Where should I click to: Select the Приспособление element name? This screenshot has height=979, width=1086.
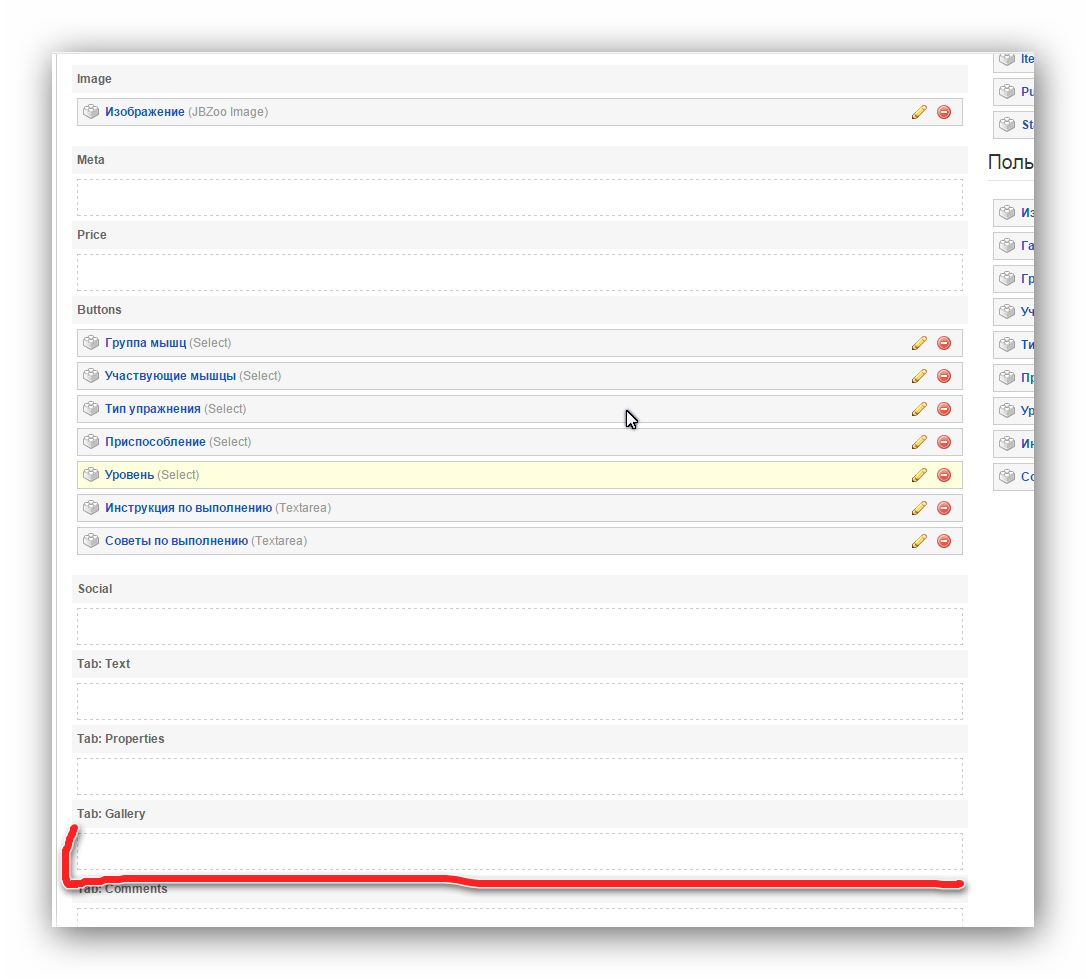(x=155, y=442)
